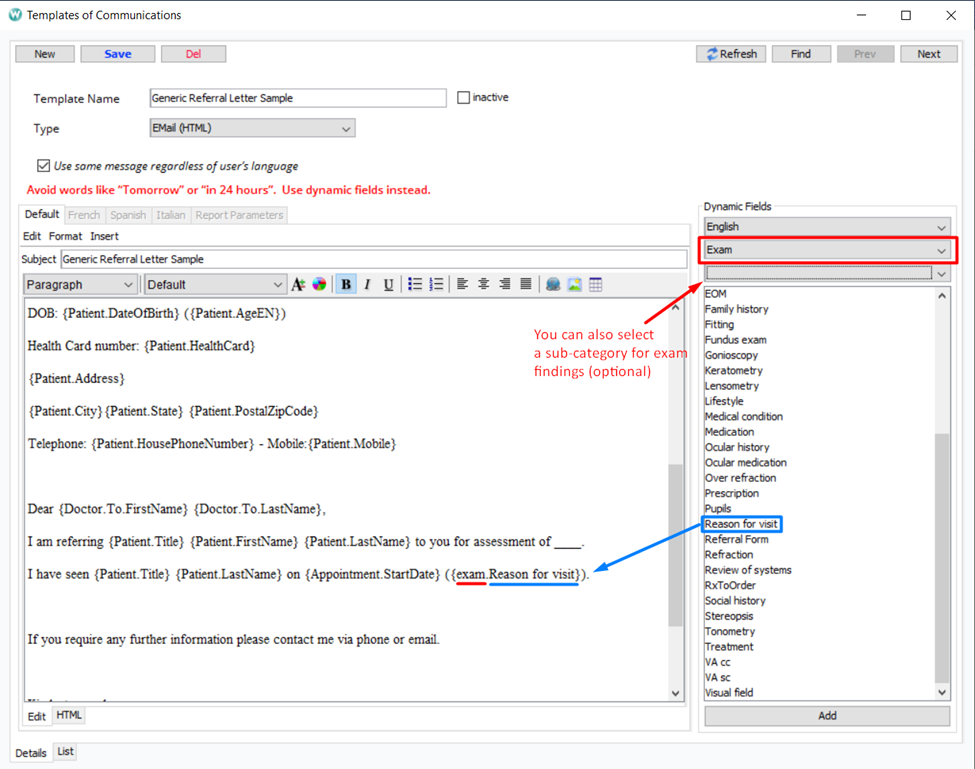This screenshot has width=975, height=769.
Task: Open the text color picker
Action: [x=319, y=285]
